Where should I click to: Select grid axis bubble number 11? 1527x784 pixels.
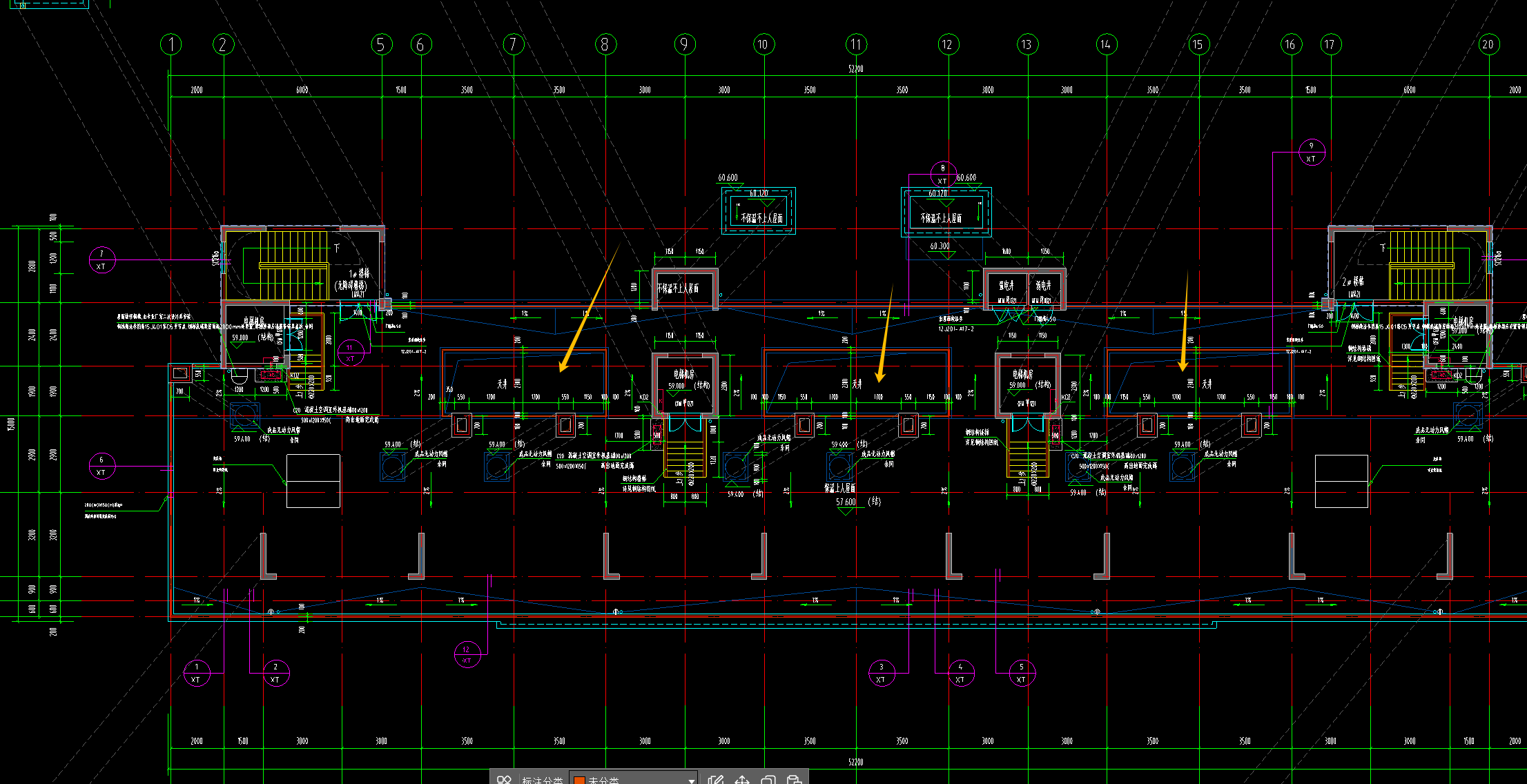click(856, 45)
